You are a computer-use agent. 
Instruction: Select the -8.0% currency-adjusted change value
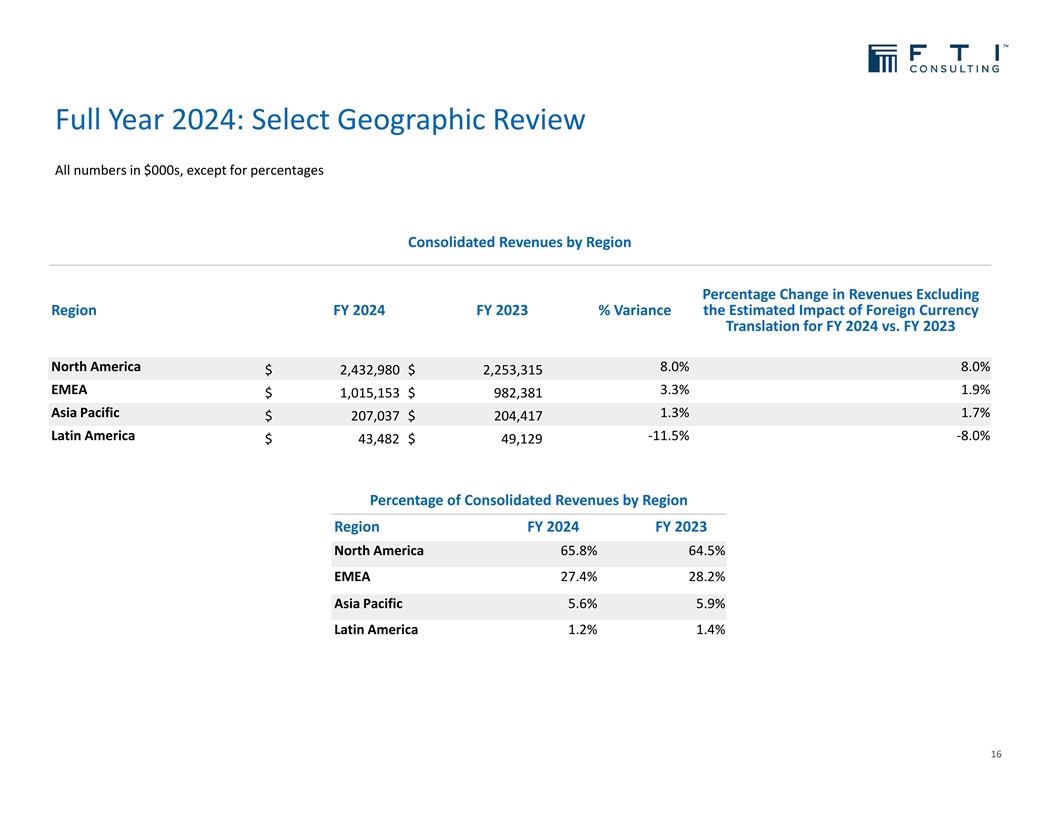[x=973, y=436]
